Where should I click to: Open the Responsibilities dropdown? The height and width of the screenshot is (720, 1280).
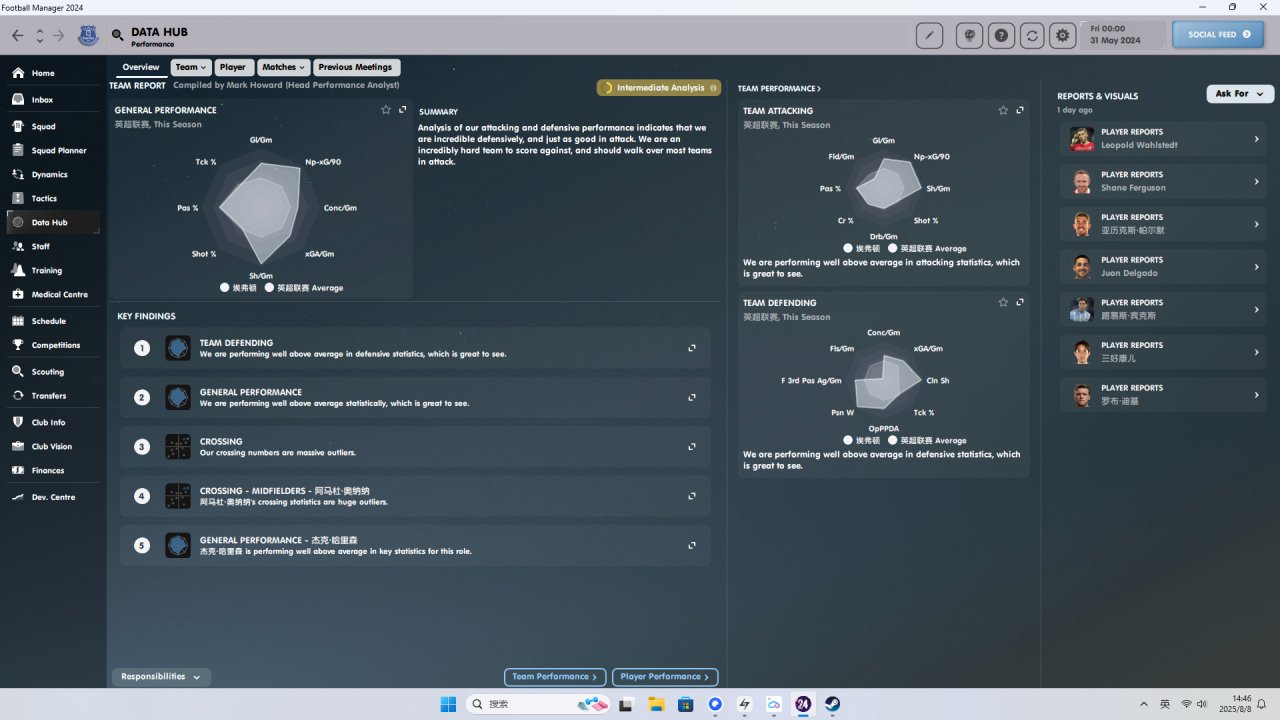[161, 677]
